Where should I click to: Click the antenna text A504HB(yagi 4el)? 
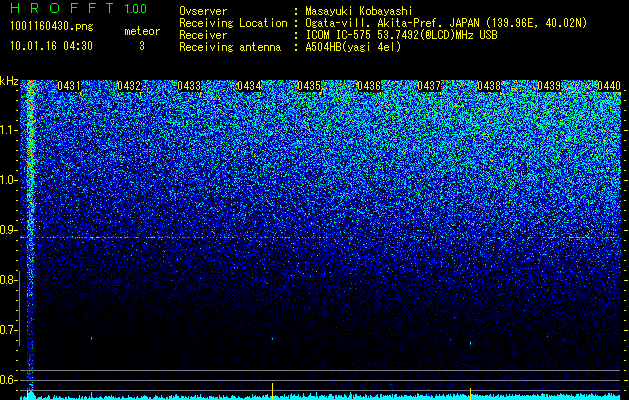[x=353, y=47]
